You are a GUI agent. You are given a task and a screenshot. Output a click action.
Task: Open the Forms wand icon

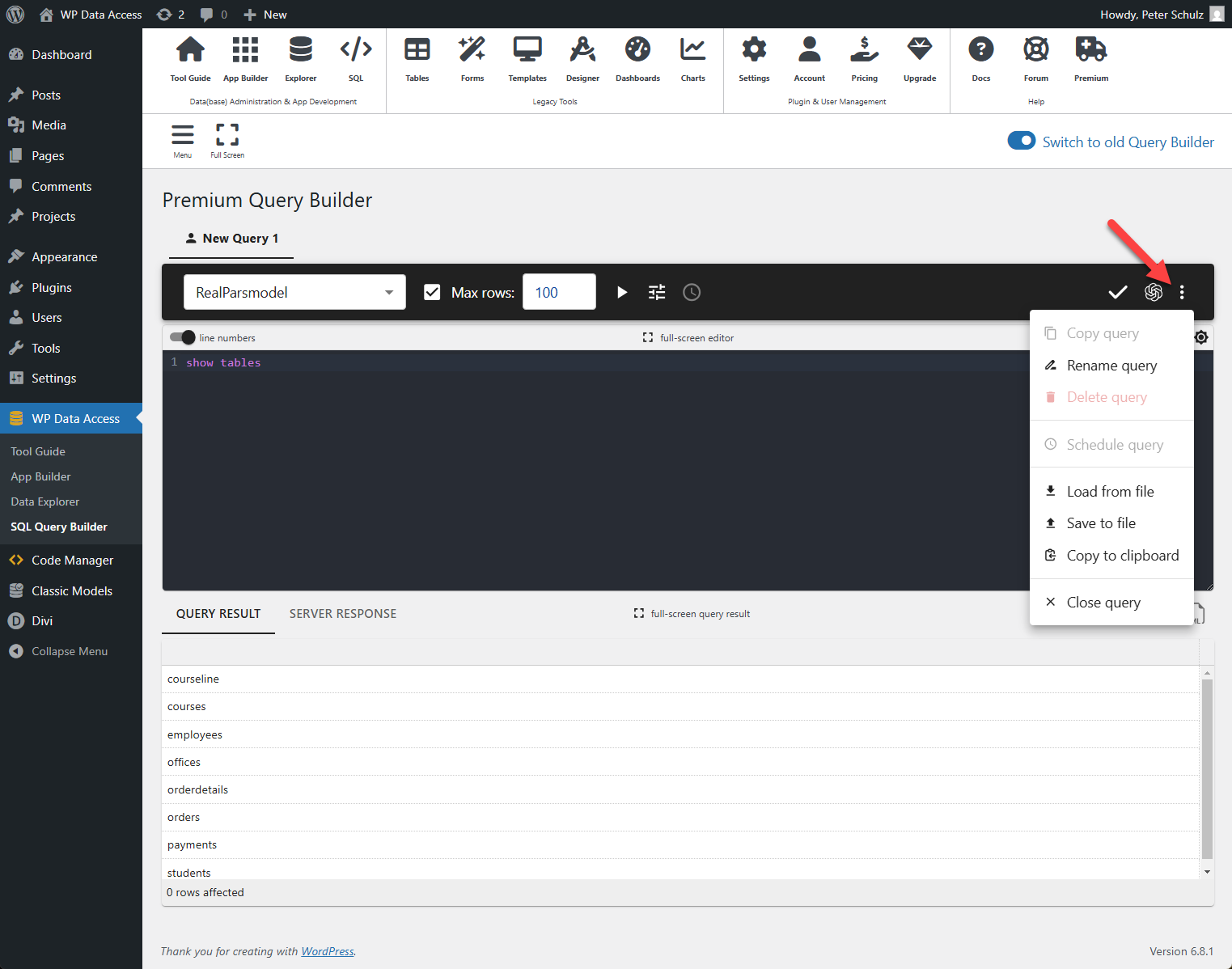point(472,49)
